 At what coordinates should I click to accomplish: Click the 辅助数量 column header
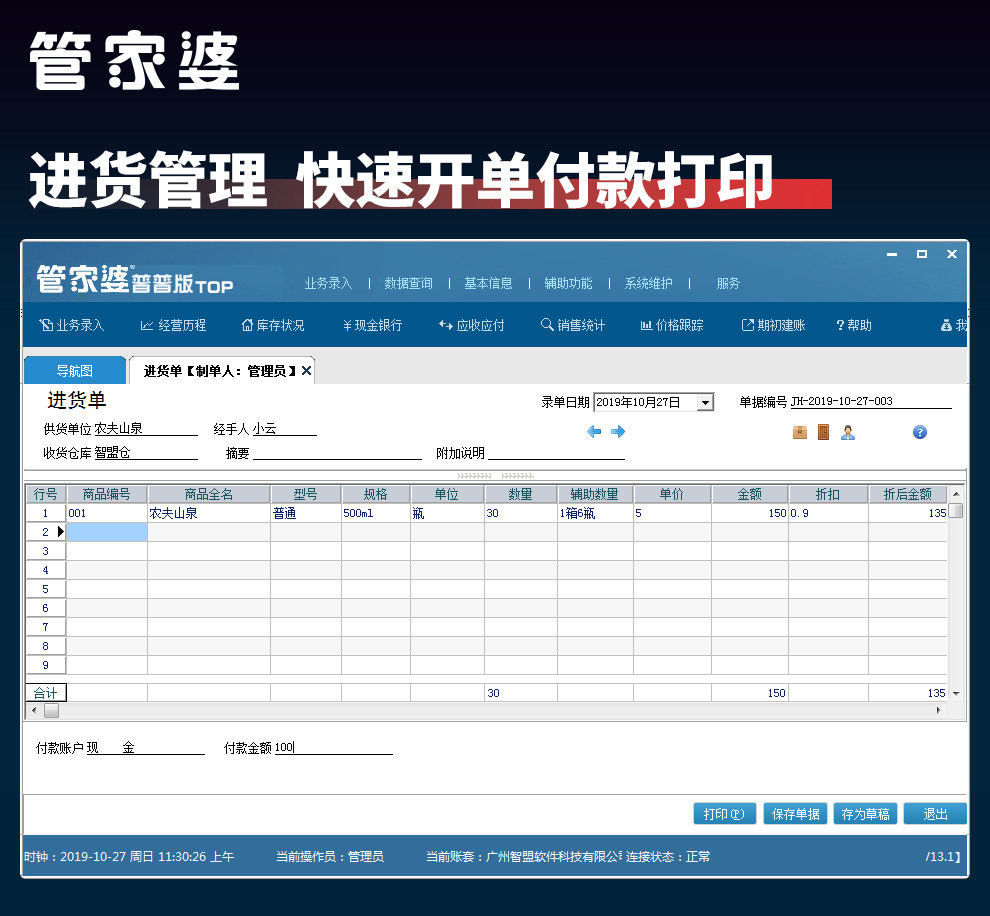pyautogui.click(x=595, y=494)
